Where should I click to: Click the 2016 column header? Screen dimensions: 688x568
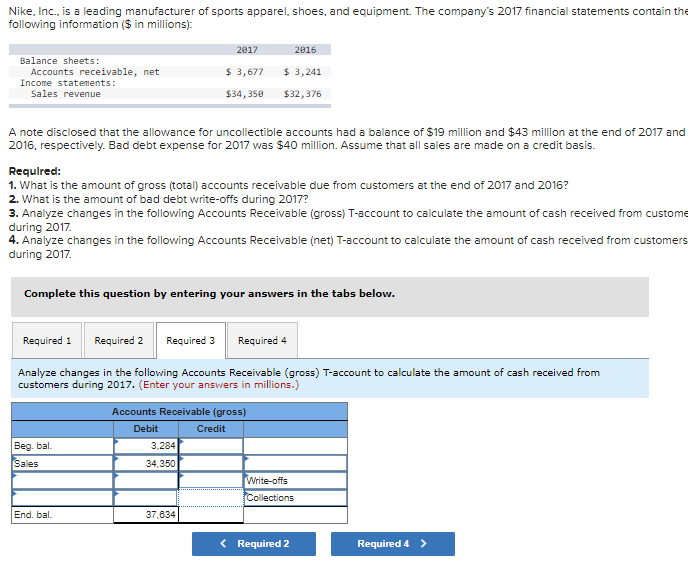pyautogui.click(x=305, y=50)
